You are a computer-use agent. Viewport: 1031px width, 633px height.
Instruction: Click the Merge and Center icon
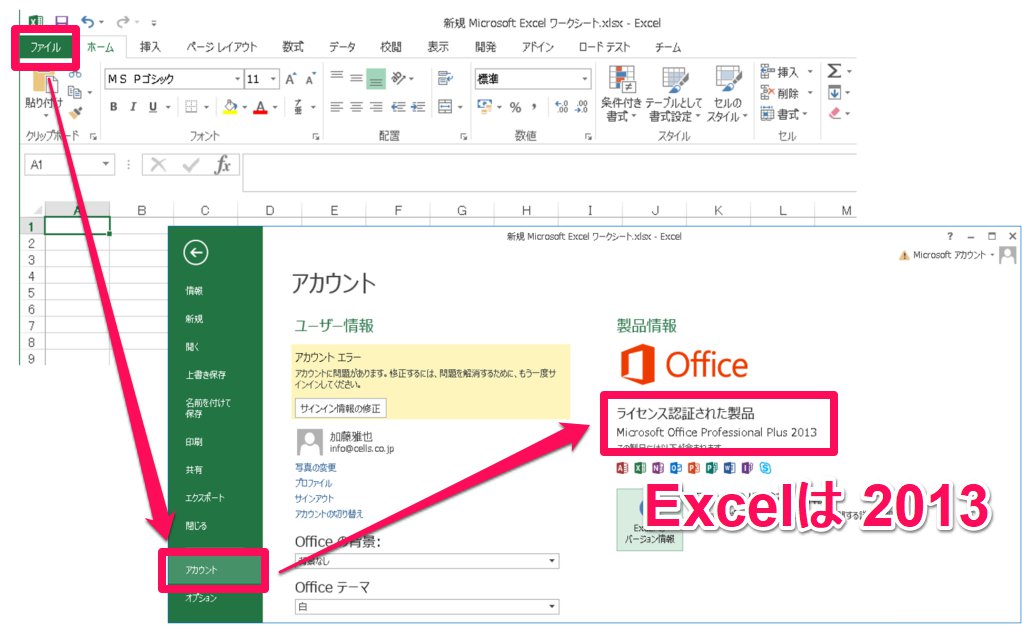[x=445, y=106]
